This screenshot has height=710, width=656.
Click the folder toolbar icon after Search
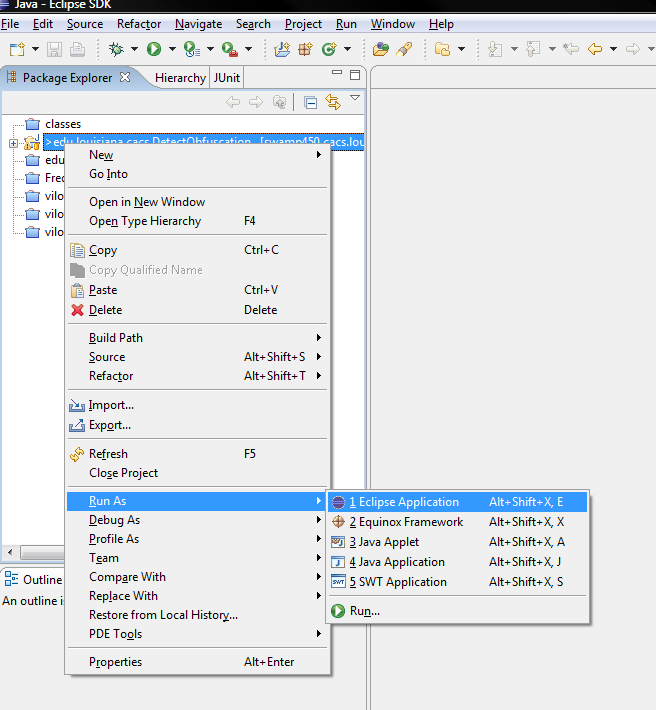point(442,49)
